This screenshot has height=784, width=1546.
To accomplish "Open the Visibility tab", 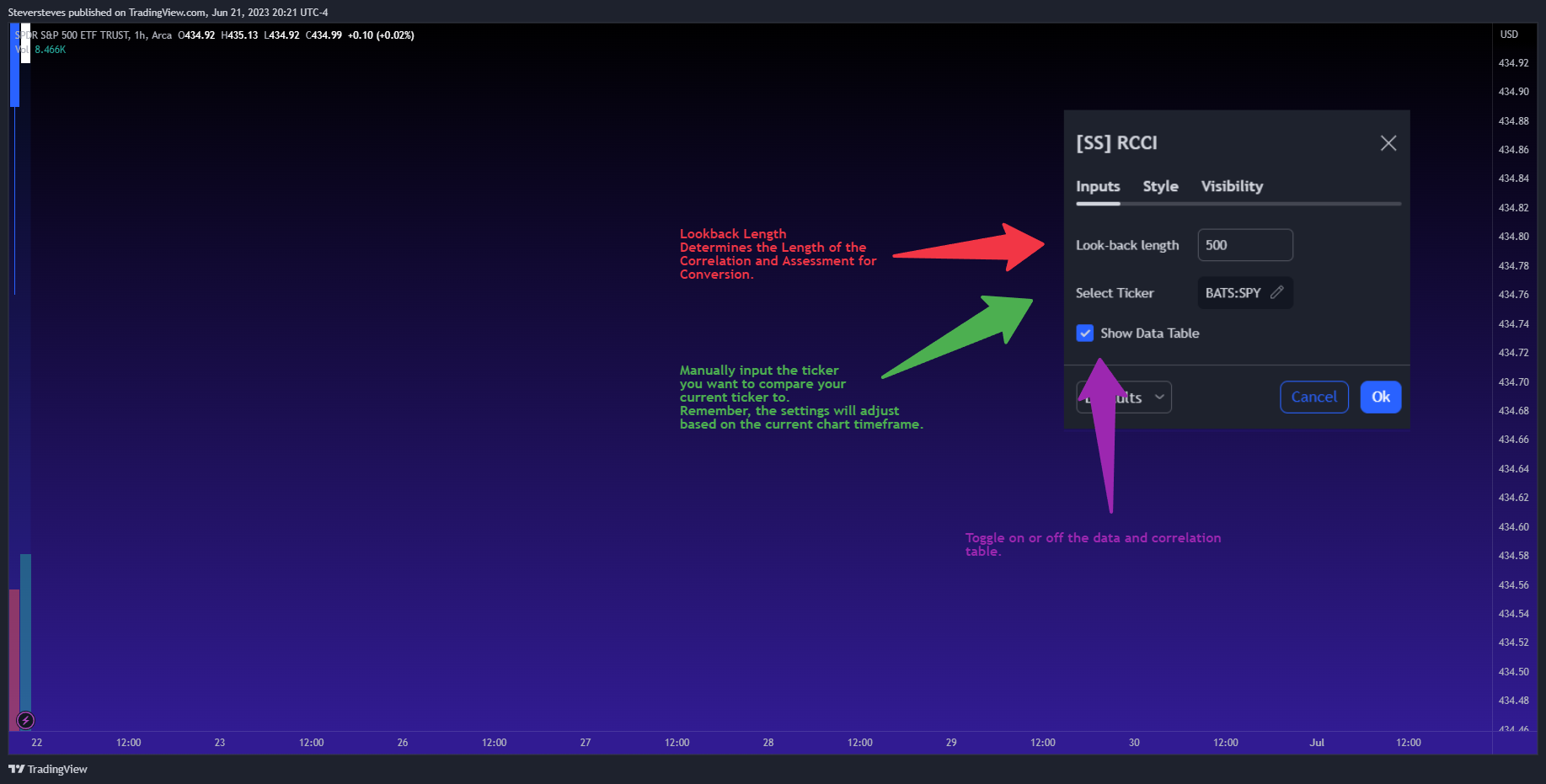I will tap(1232, 186).
